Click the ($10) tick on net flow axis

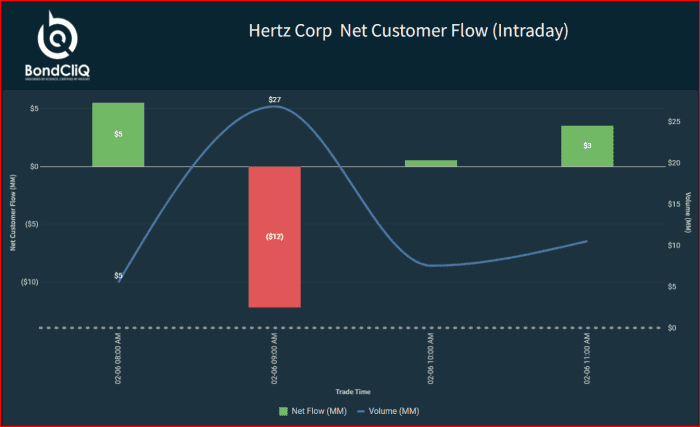pyautogui.click(x=29, y=282)
